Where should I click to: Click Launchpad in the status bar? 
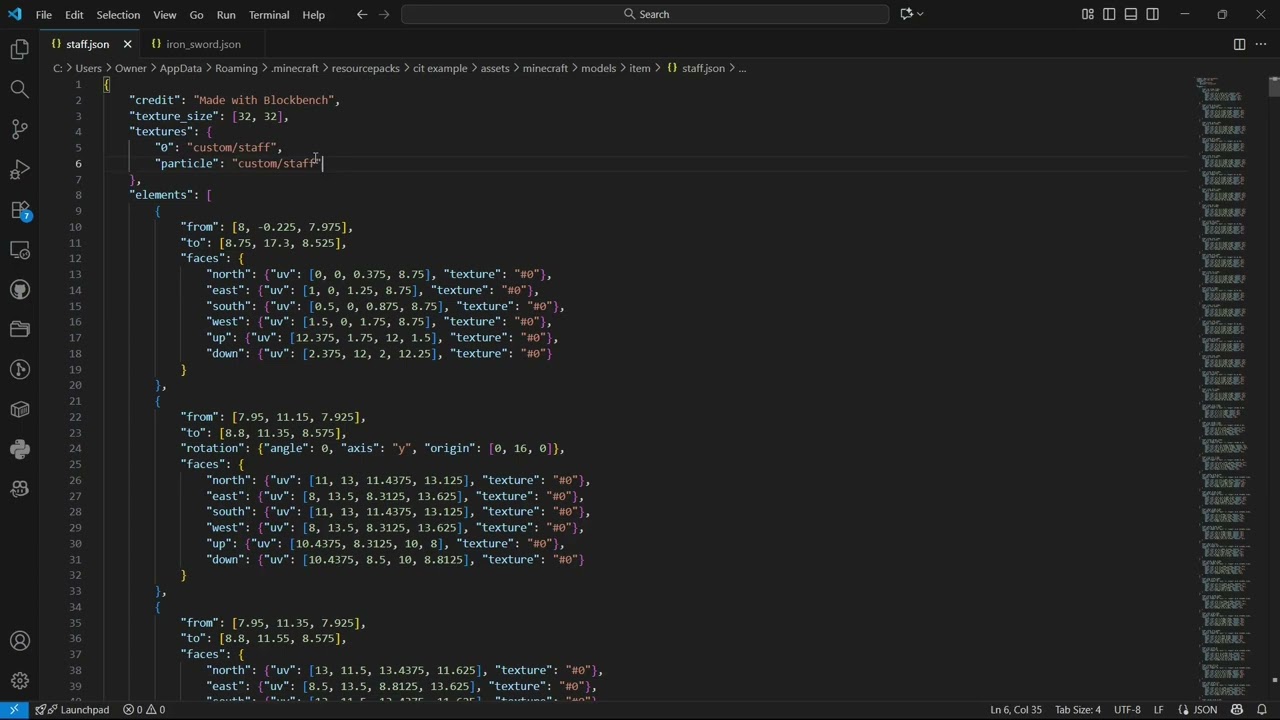[76, 710]
